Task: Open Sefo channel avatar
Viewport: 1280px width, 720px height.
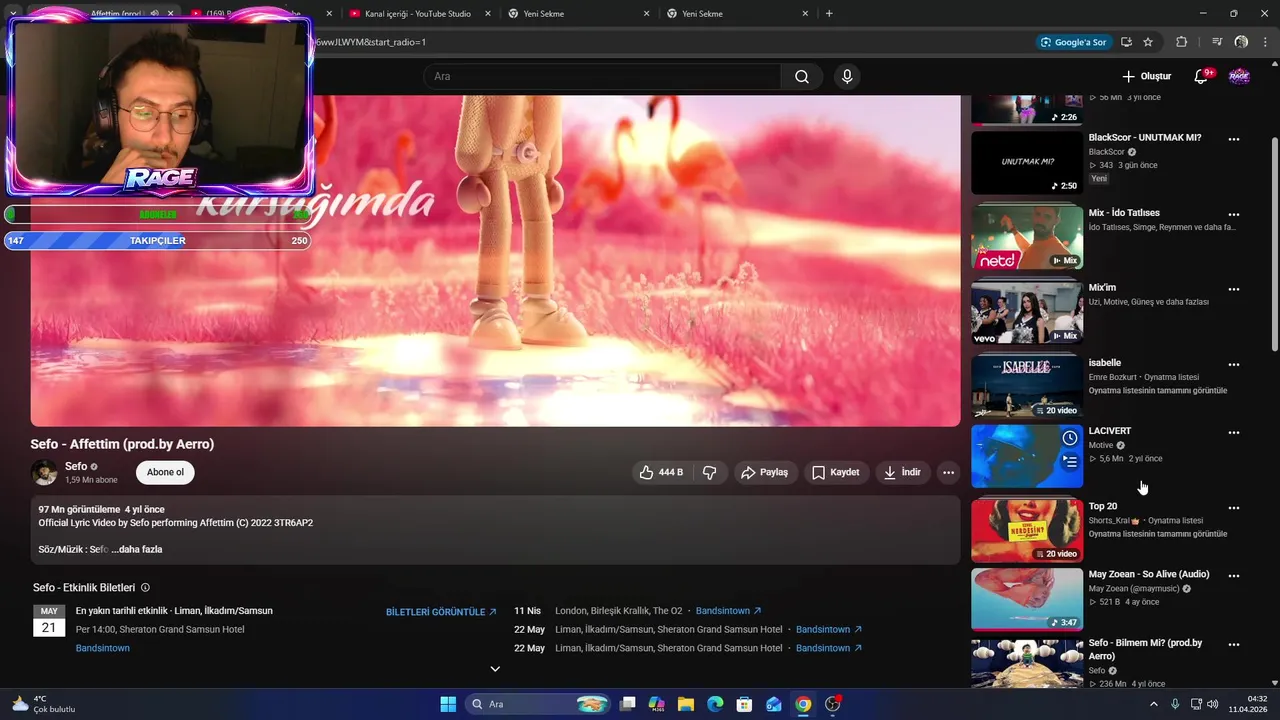Action: [44, 472]
